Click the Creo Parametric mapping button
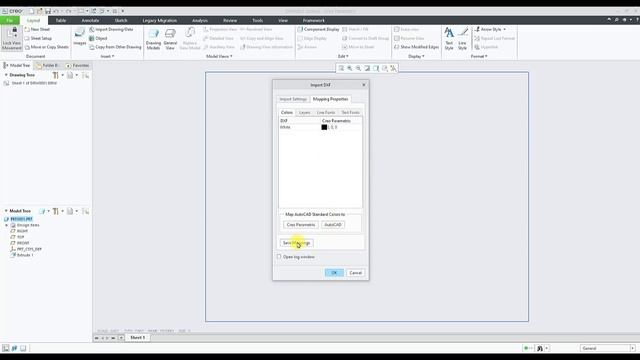Screen dimensions: 640x360 pyautogui.click(x=301, y=225)
